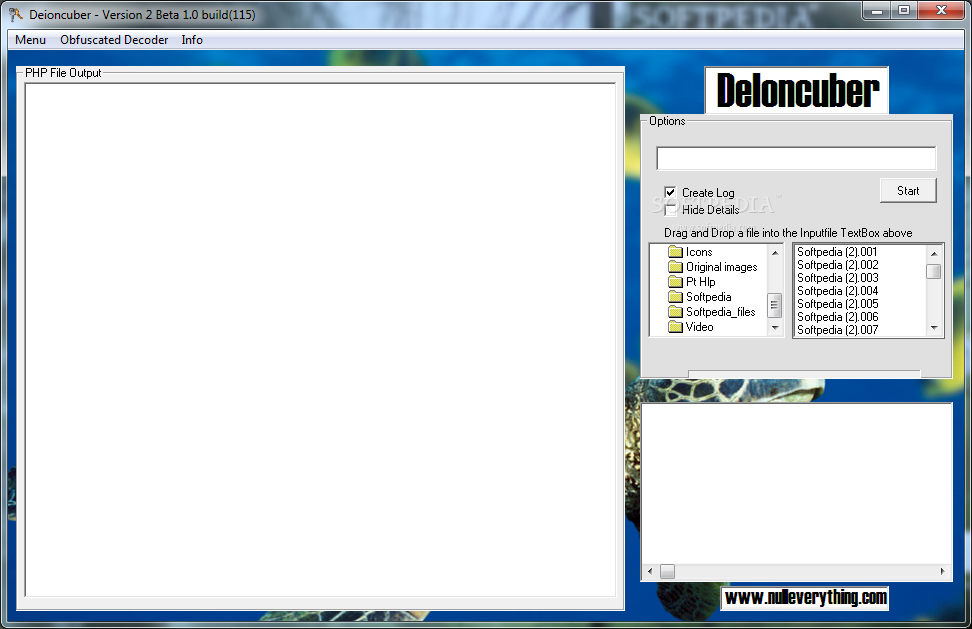Viewport: 972px width, 629px height.
Task: Maximize the Deioncuber window
Action: [904, 11]
